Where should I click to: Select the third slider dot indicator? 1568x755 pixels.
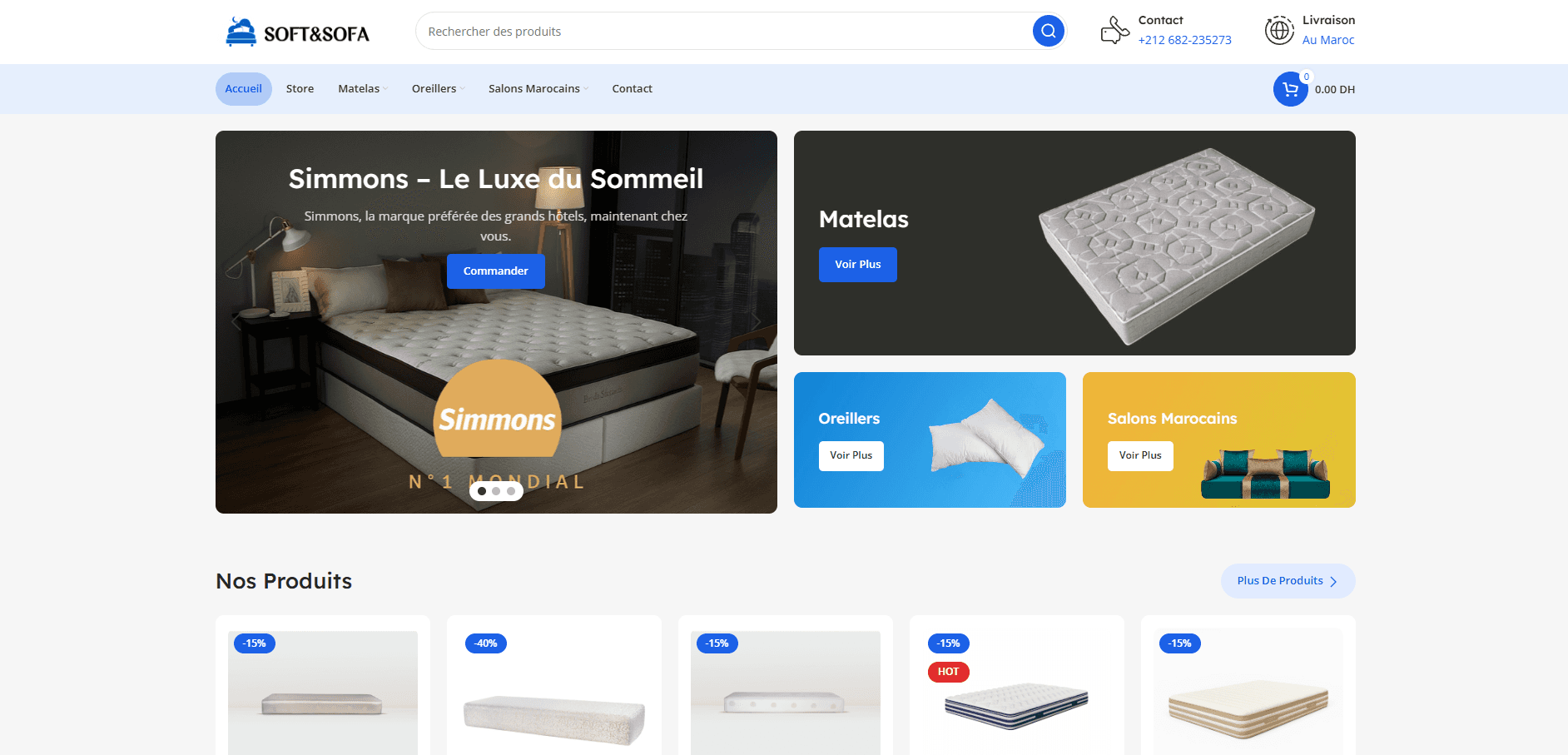point(511,491)
